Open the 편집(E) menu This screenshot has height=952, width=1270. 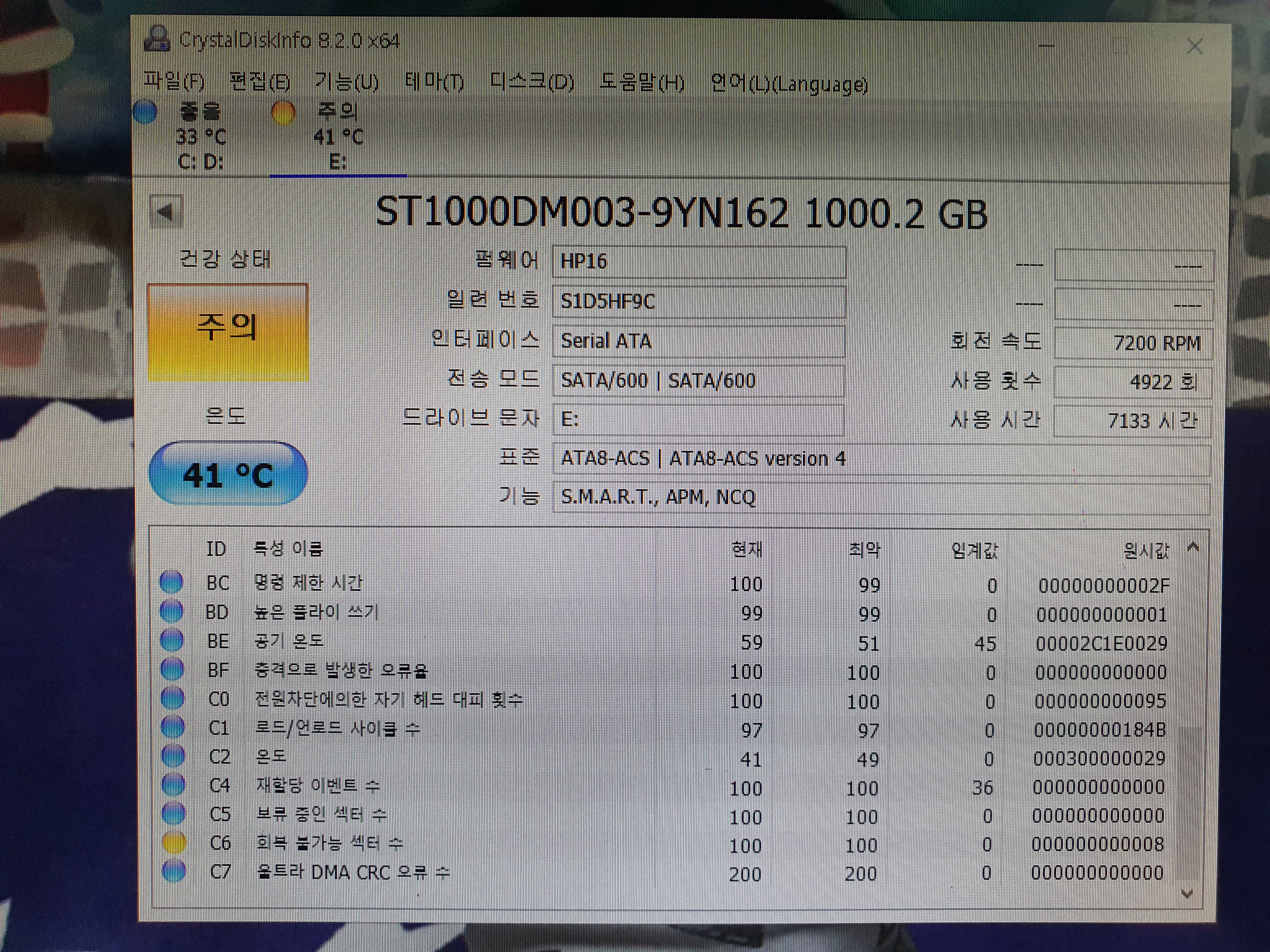(x=260, y=82)
